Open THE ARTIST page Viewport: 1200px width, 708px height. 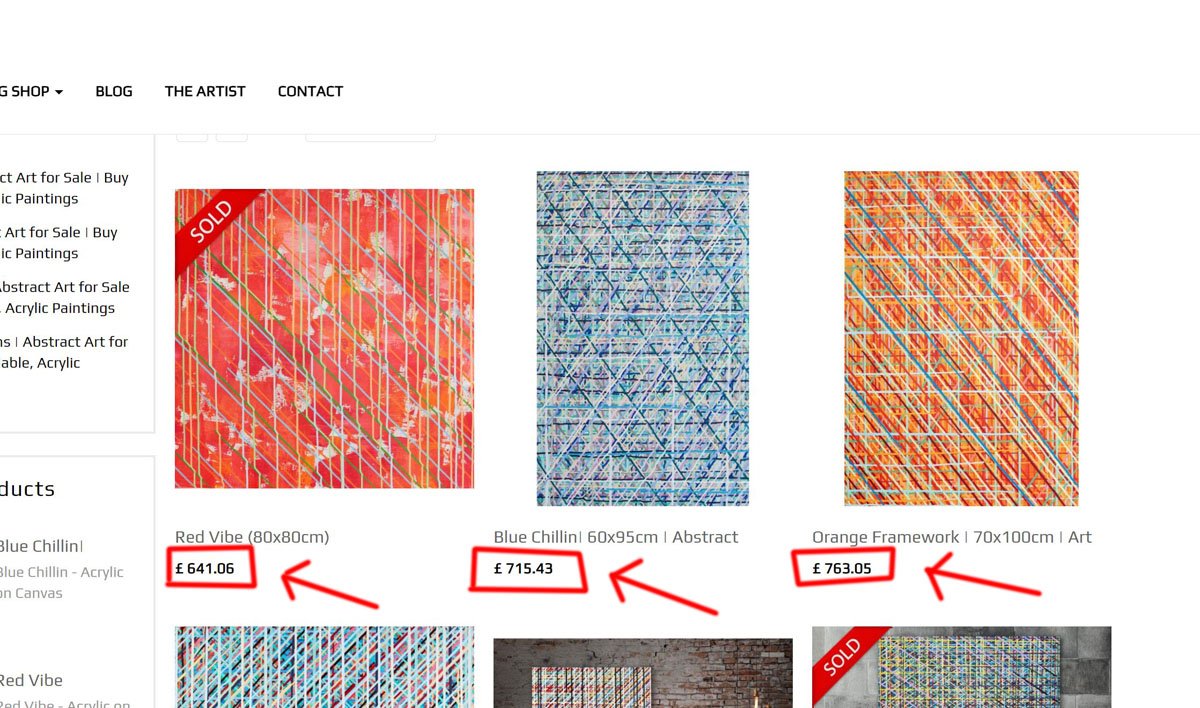click(205, 91)
